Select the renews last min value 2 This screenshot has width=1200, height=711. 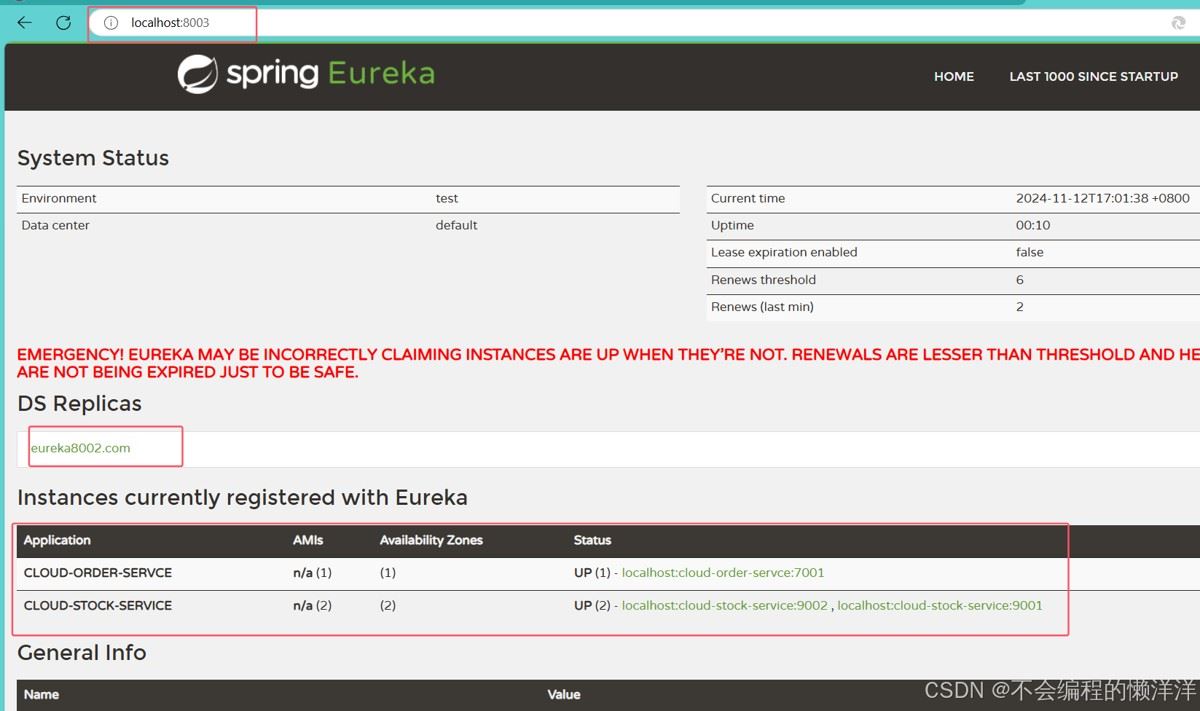[1020, 307]
